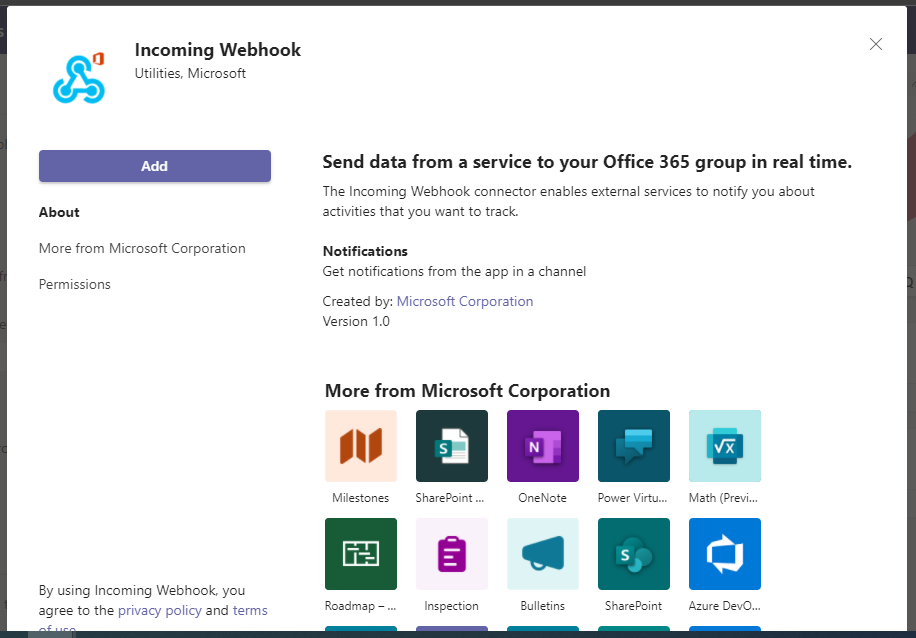Open the Milestones app tile
Viewport: 916px width, 638px height.
tap(360, 446)
